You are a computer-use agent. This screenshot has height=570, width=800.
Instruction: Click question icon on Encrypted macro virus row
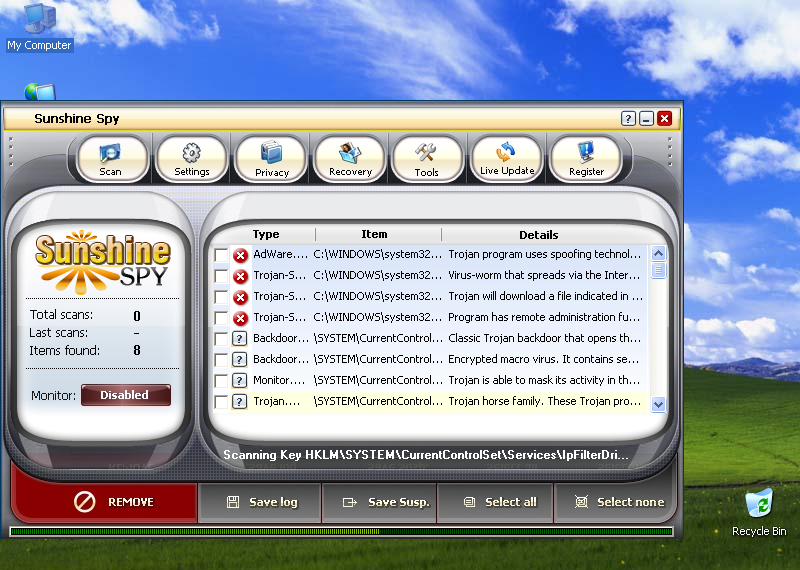pyautogui.click(x=239, y=359)
